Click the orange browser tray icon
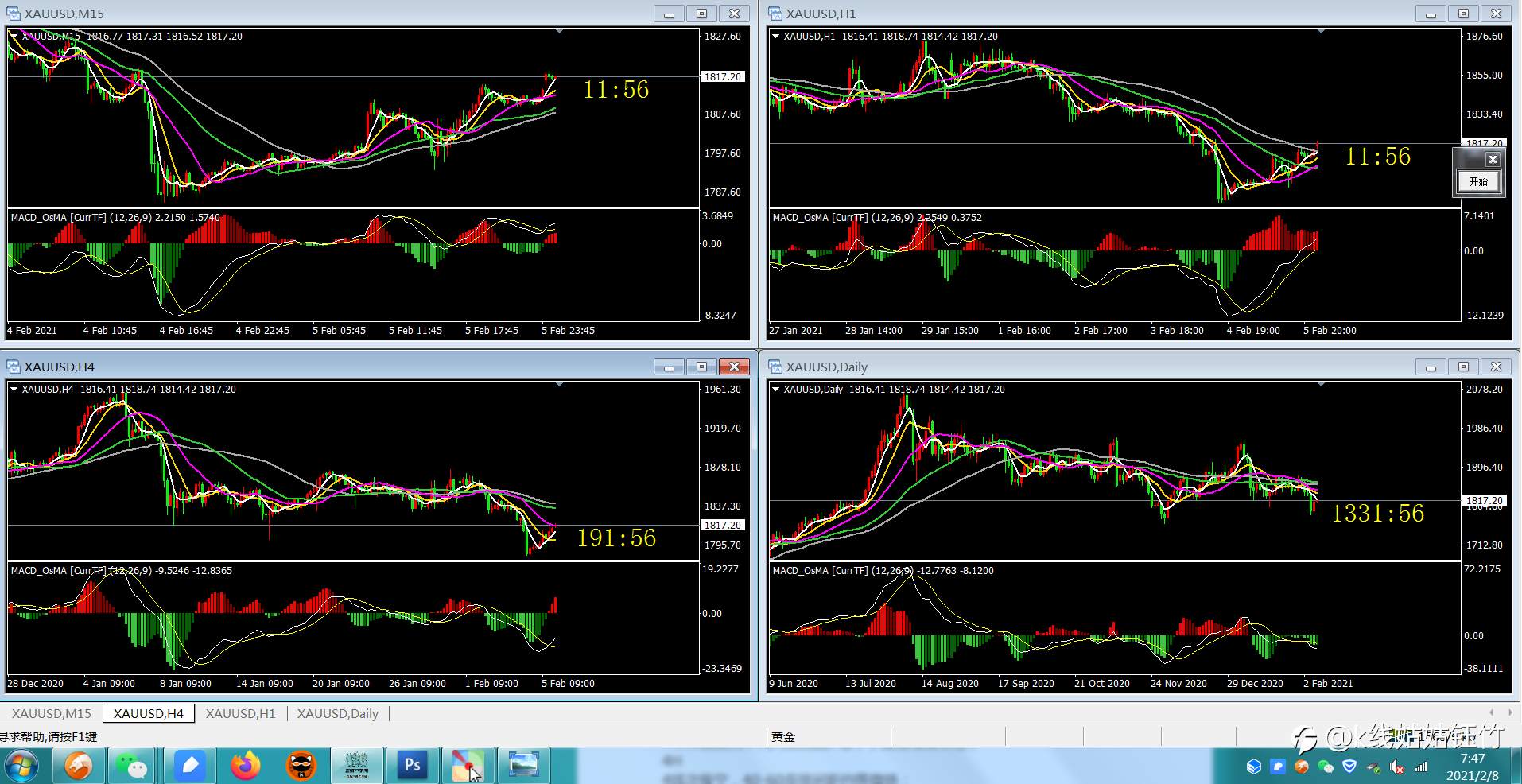 click(1302, 767)
